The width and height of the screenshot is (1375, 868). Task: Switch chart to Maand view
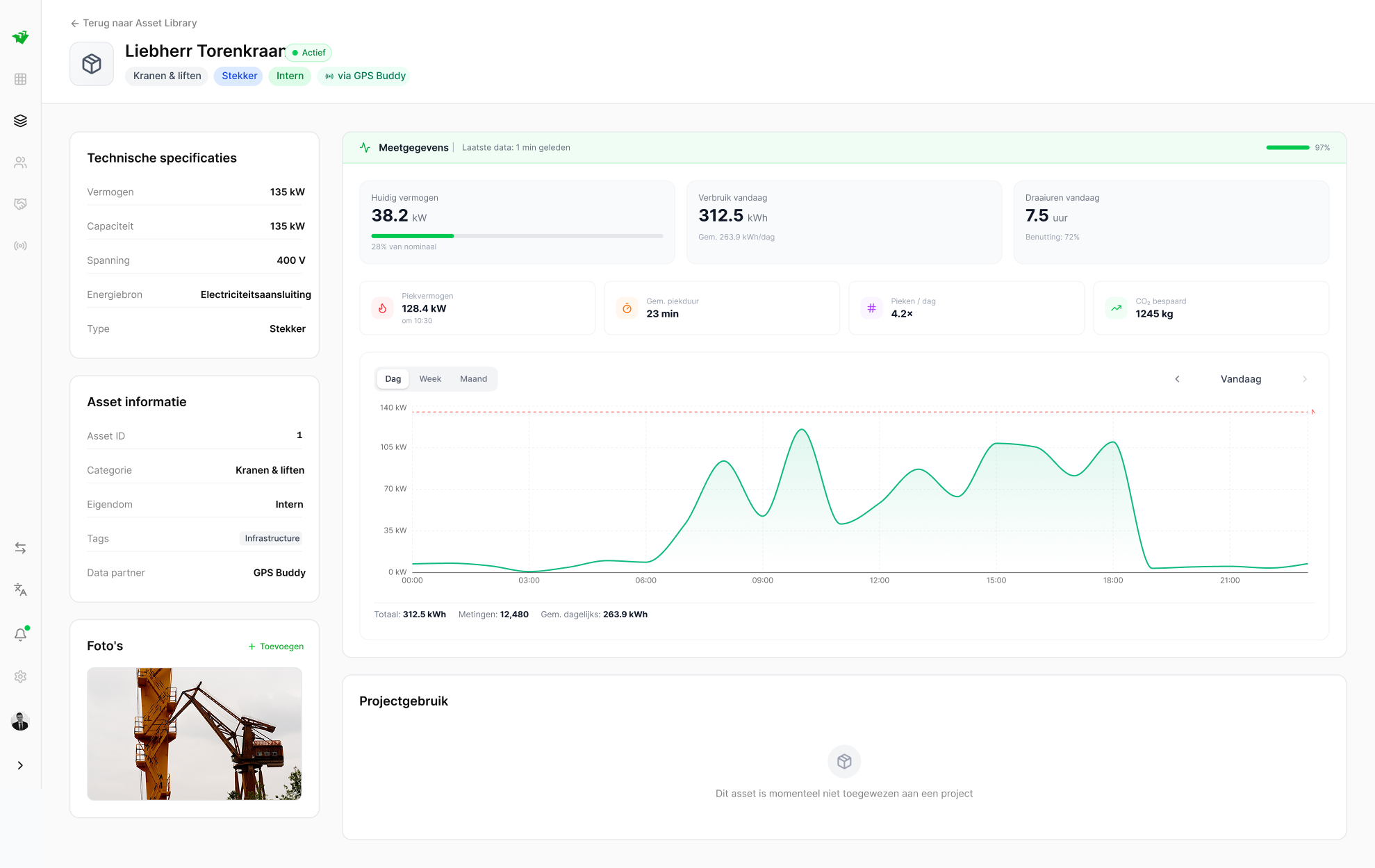[x=473, y=379]
